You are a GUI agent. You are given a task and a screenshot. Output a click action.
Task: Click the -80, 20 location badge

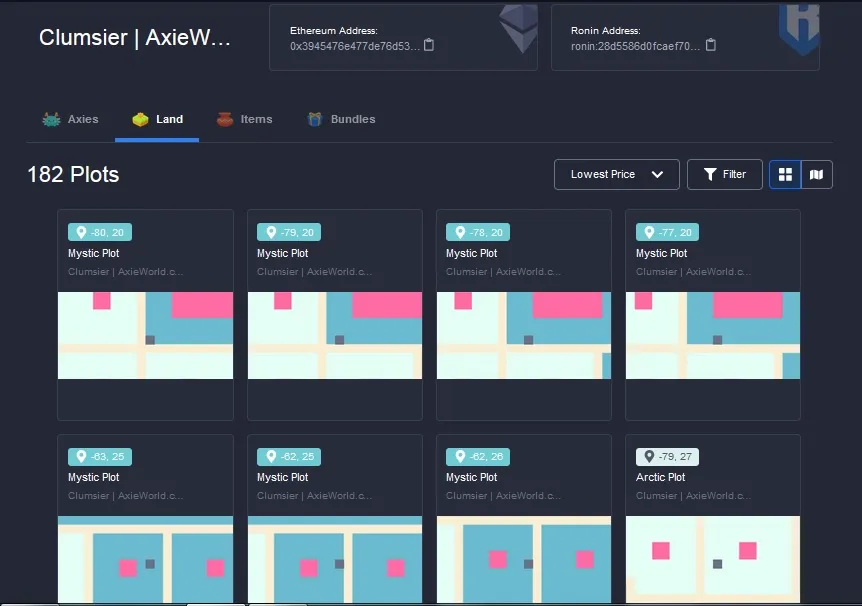tap(100, 232)
